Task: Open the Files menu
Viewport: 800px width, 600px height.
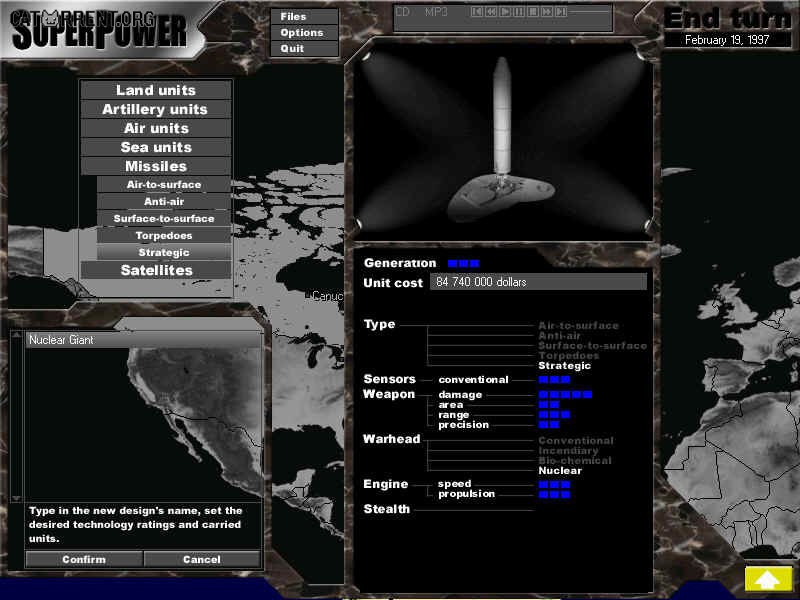Action: click(x=304, y=16)
